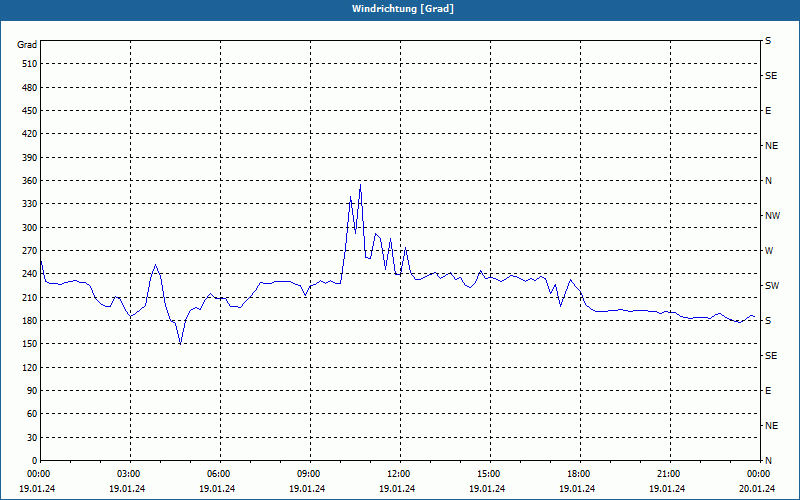Select the SE compass label level with 120
800x500 pixels.
coord(771,356)
